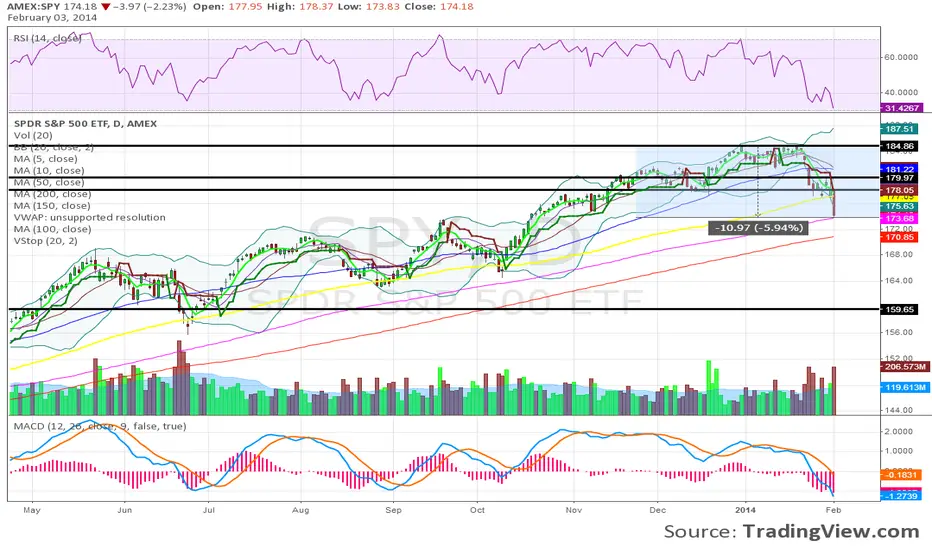Click the Sep label on the time axis

point(393,510)
